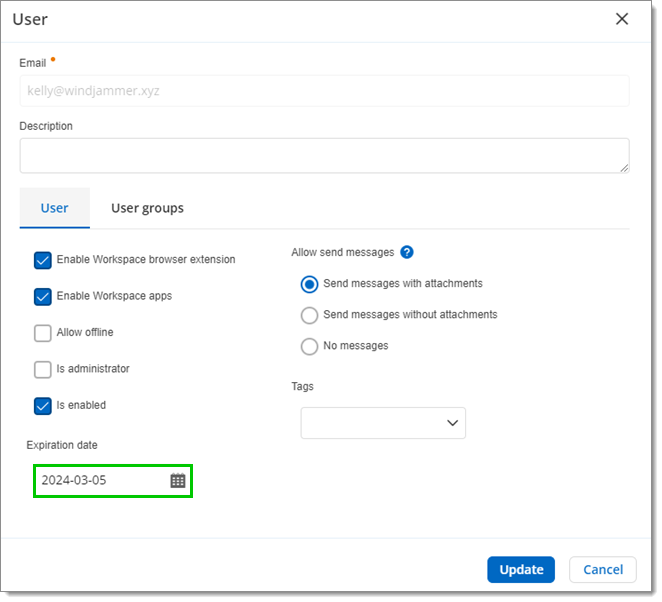Click the Update button
Image resolution: width=662 pixels, height=602 pixels.
tap(521, 570)
